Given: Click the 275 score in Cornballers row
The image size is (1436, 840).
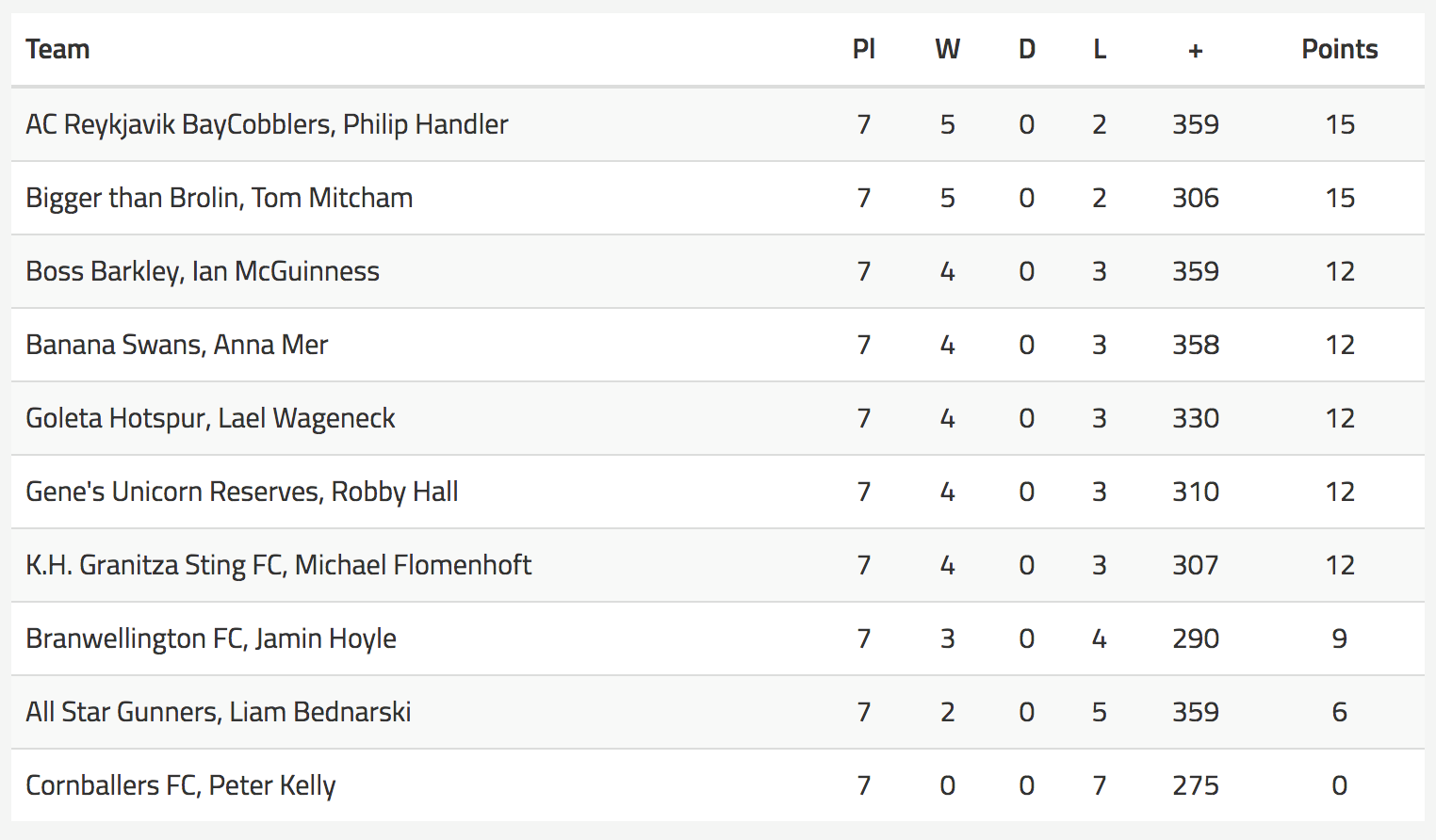Looking at the screenshot, I should (1195, 785).
